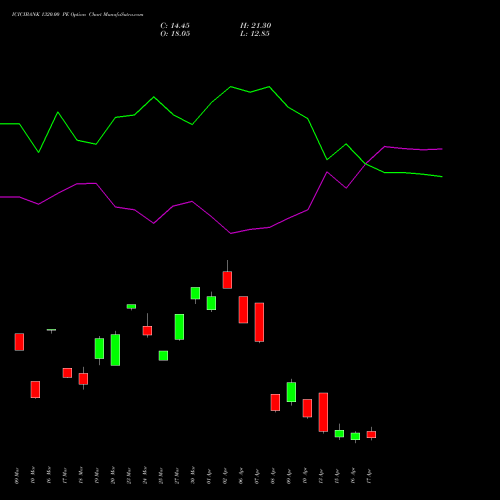The height and width of the screenshot is (500, 500).
Task: Click the close value C: 14.45
Action: tap(175, 26)
